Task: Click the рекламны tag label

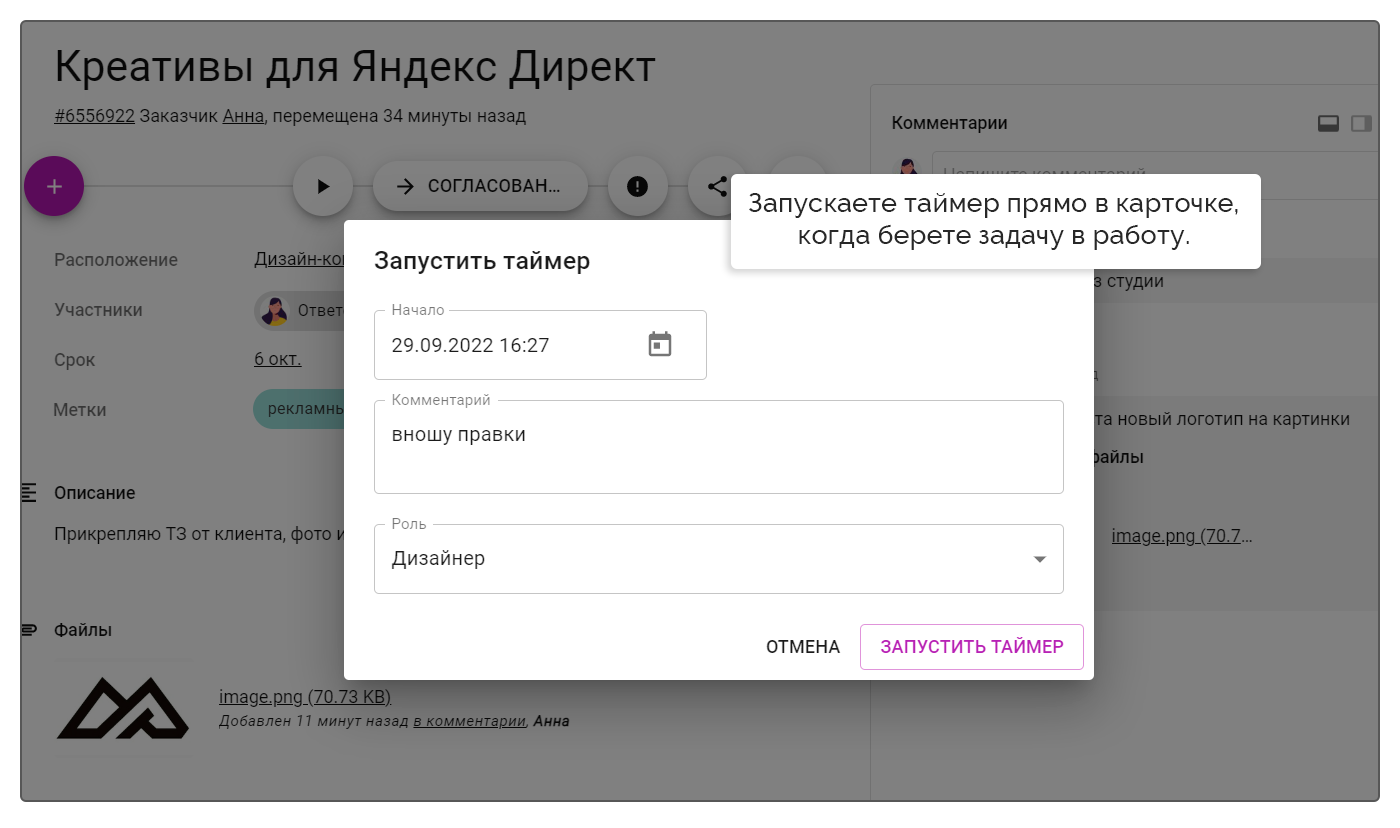Action: [298, 410]
